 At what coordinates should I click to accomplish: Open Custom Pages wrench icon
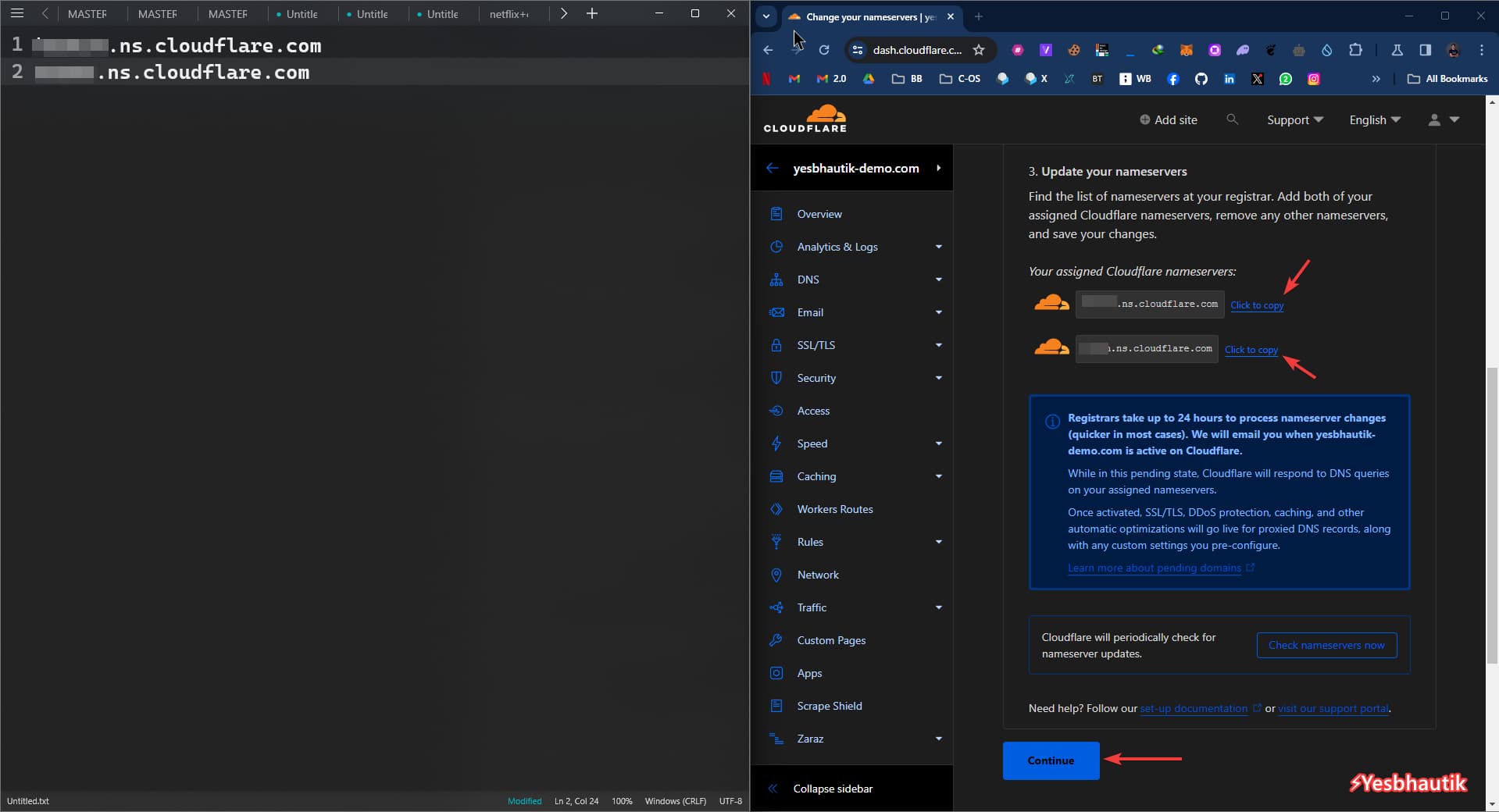pos(776,640)
